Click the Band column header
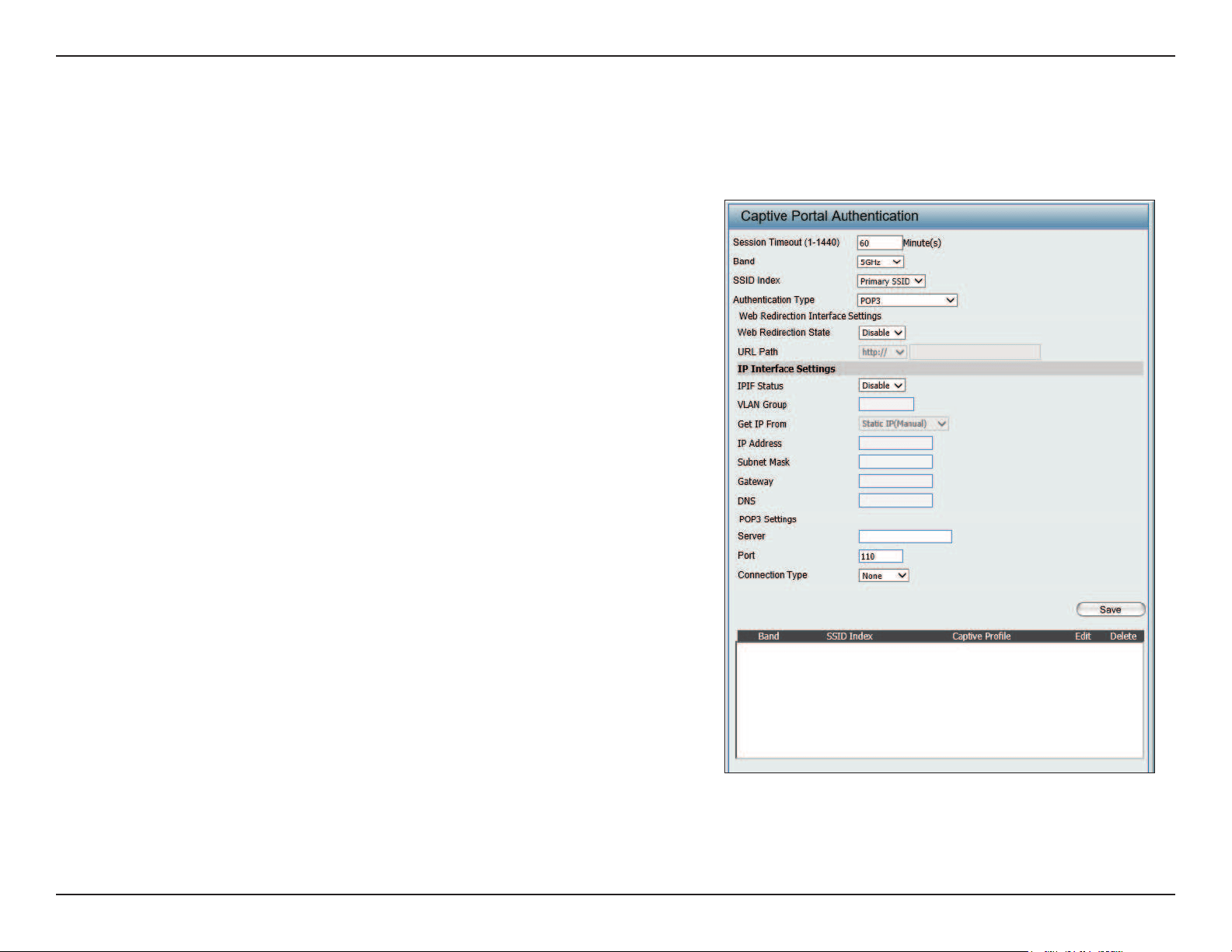This screenshot has height=952, width=1232. pos(768,636)
